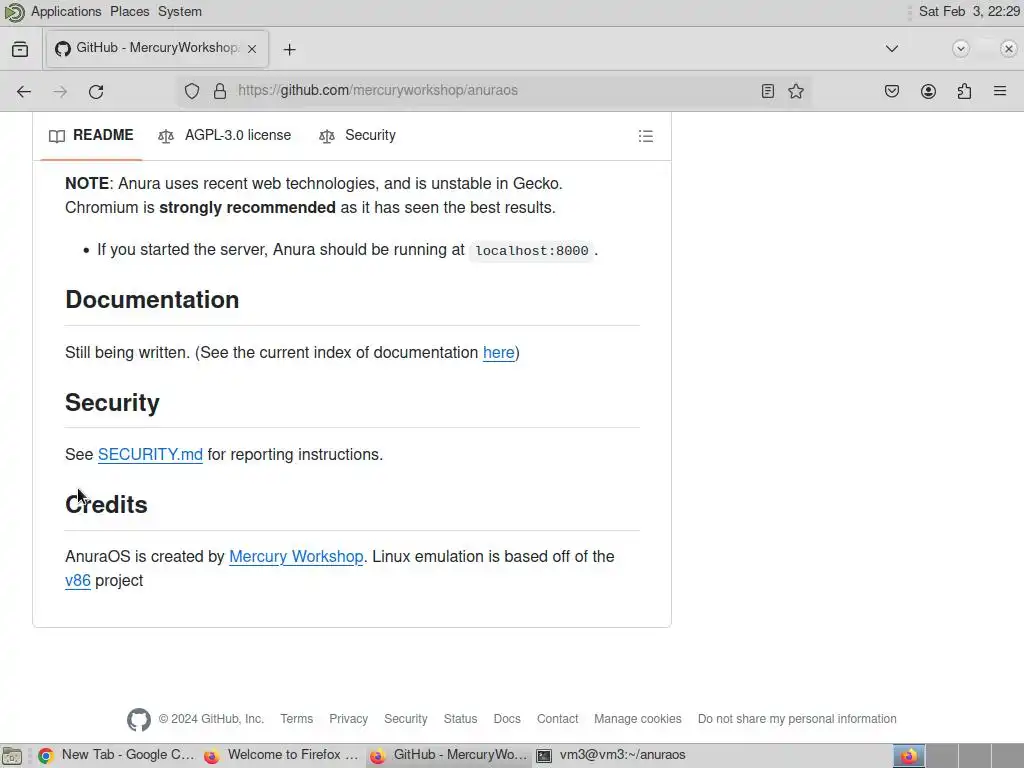
Task: Go forward to next page
Action: click(x=60, y=91)
